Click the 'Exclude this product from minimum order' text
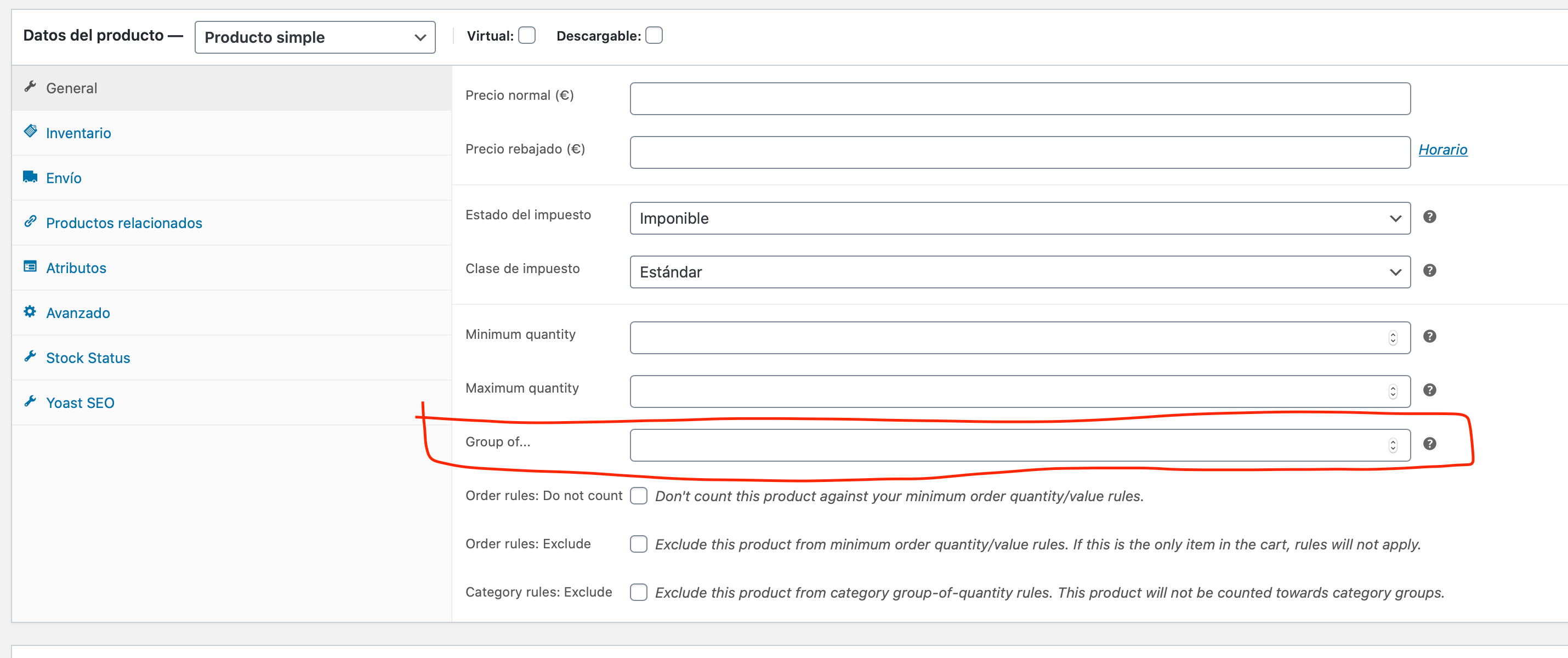Viewport: 1568px width, 658px height. 1038,544
